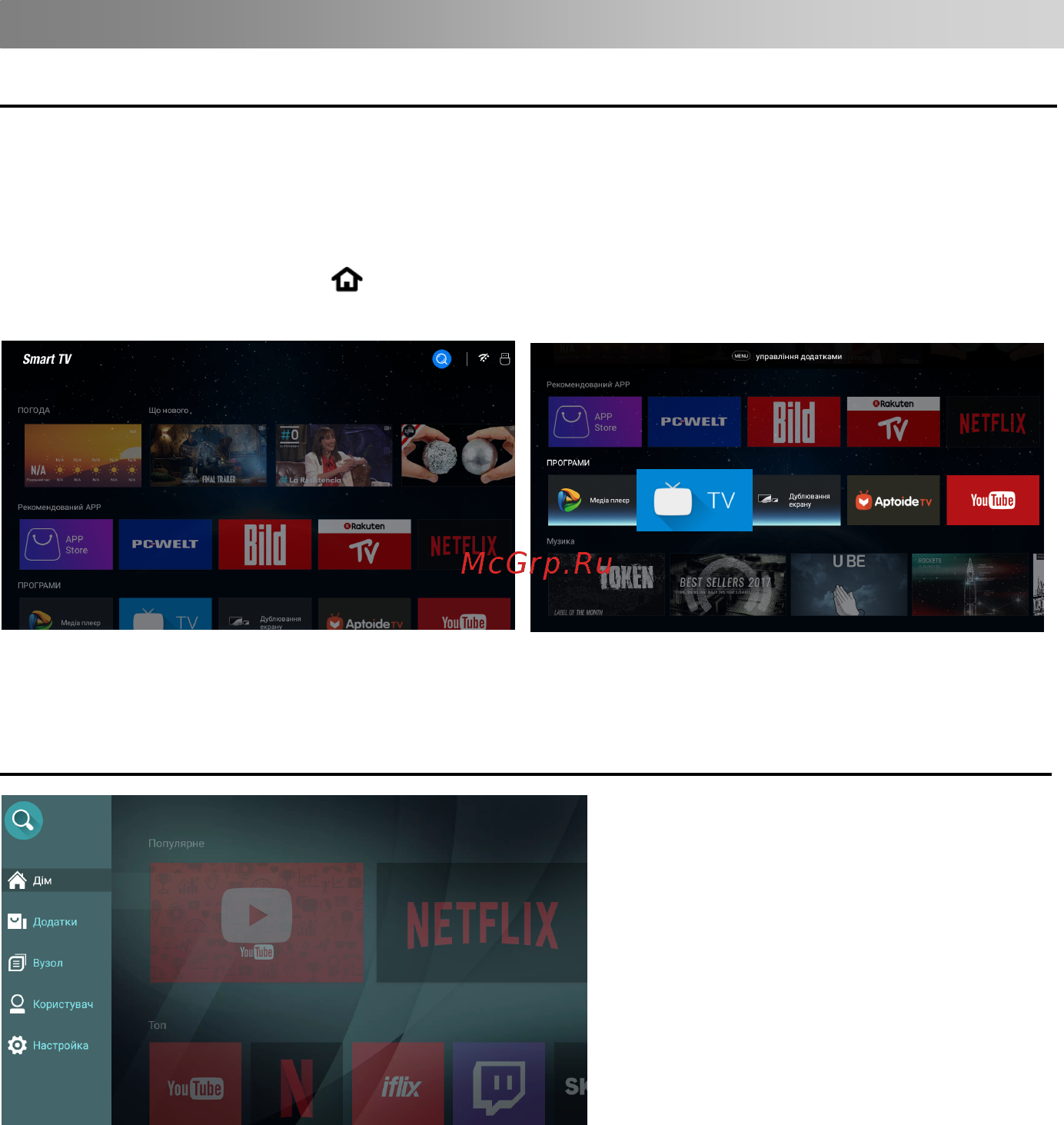Click the round search icon in app store sidebar
This screenshot has height=1125, width=1064.
(24, 820)
